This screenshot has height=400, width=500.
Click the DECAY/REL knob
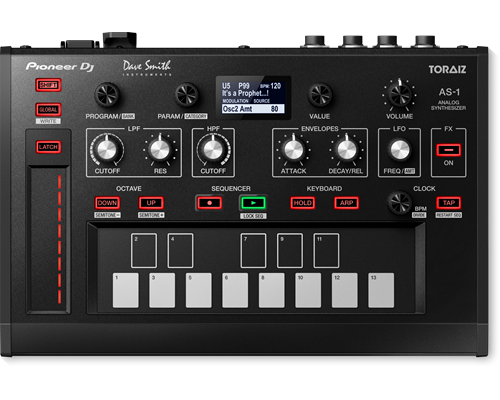coord(347,149)
